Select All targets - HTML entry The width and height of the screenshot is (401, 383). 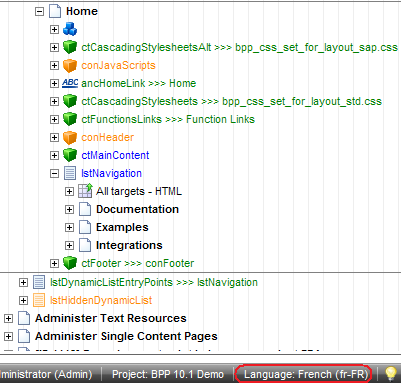point(139,191)
